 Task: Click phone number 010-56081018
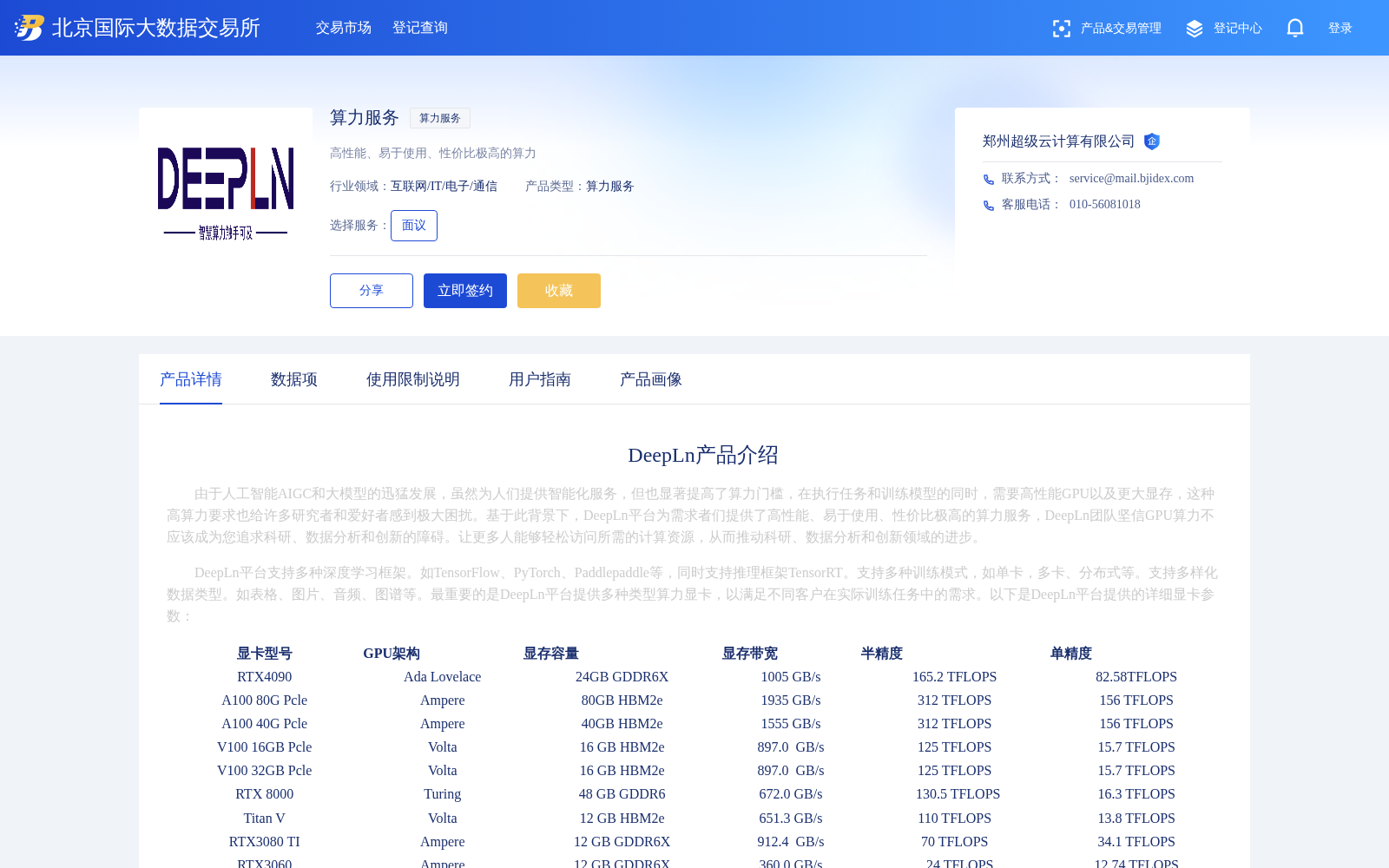pos(1105,205)
